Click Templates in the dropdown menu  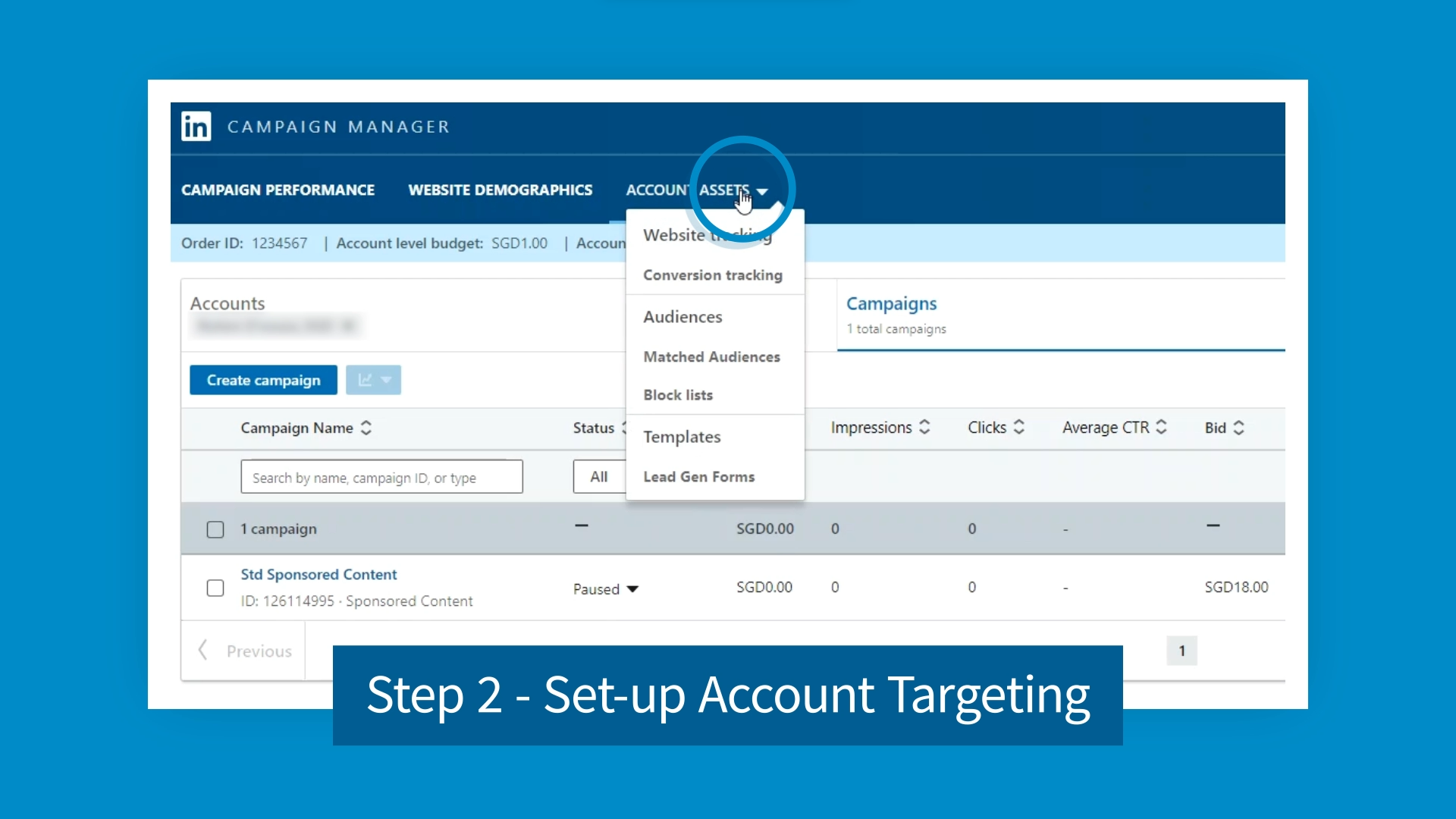point(682,437)
